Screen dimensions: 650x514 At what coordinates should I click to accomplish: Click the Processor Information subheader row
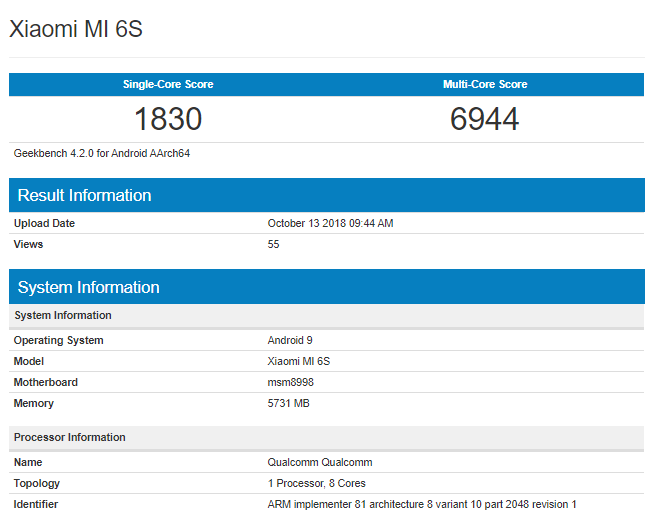(327, 437)
